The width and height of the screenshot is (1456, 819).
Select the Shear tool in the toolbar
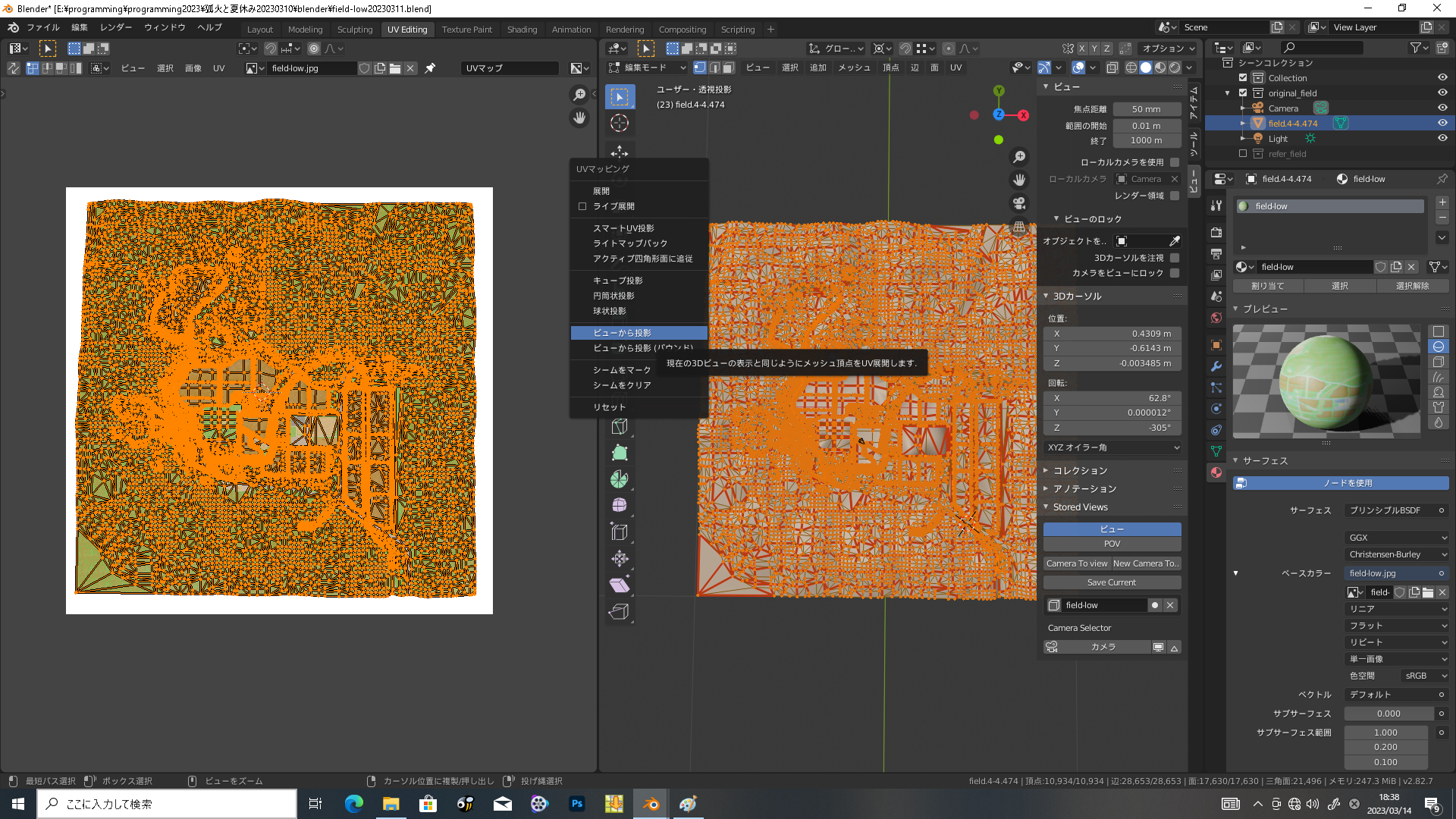[x=620, y=585]
